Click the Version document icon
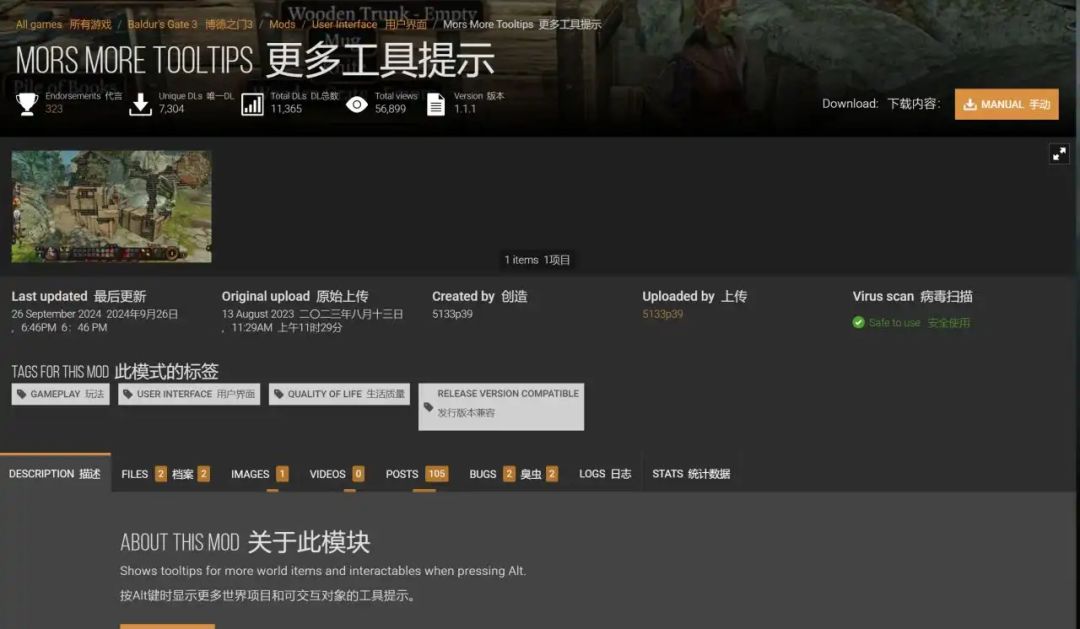 [436, 104]
